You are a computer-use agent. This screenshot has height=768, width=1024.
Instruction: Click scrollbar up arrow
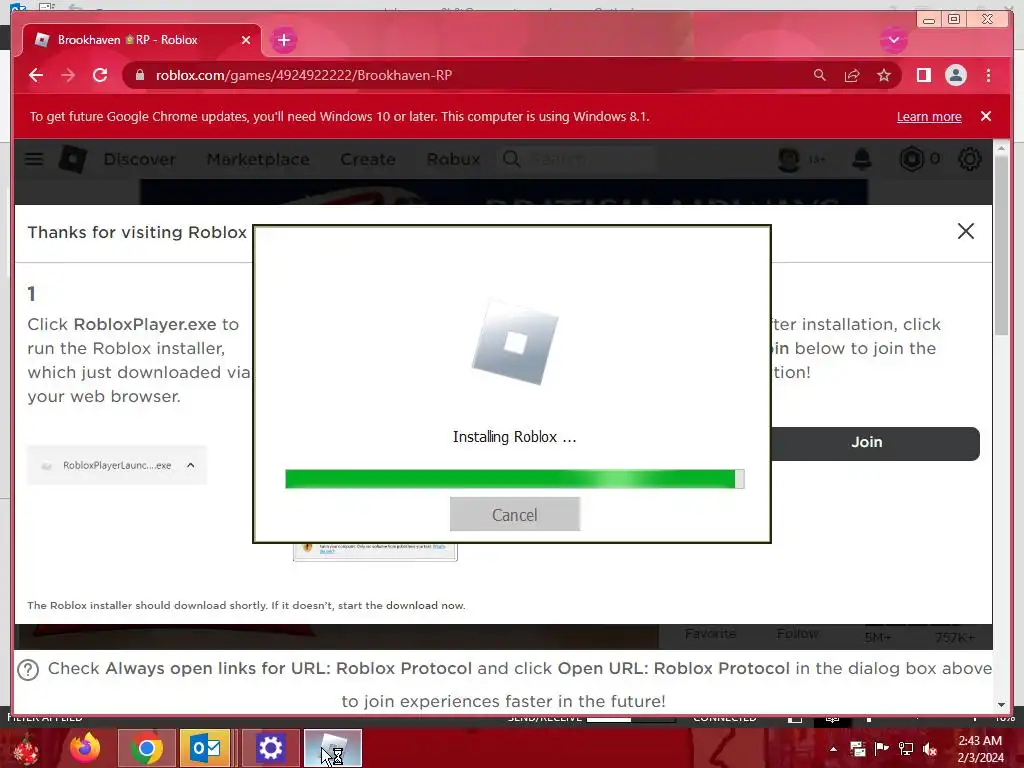1001,149
